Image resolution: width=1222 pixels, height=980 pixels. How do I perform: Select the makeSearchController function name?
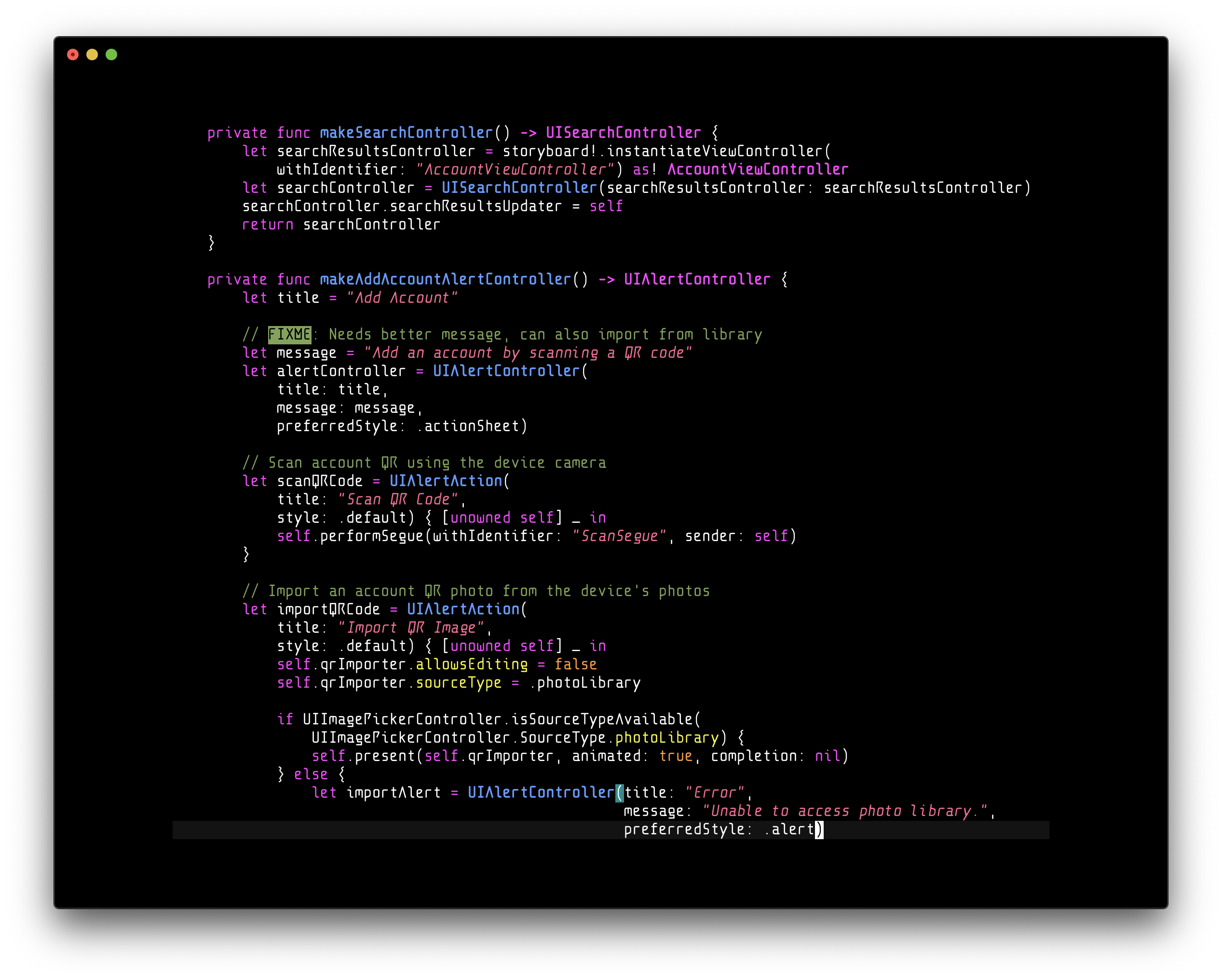pos(406,132)
